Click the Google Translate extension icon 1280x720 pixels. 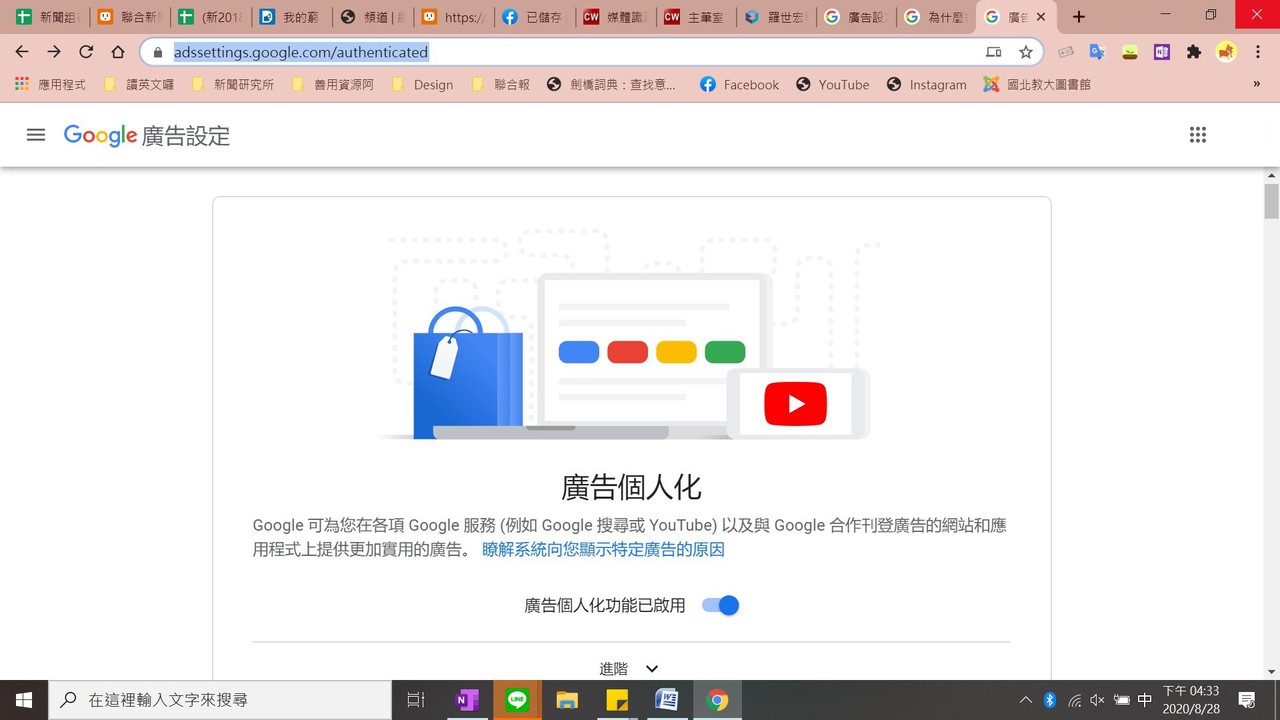pyautogui.click(x=1097, y=52)
